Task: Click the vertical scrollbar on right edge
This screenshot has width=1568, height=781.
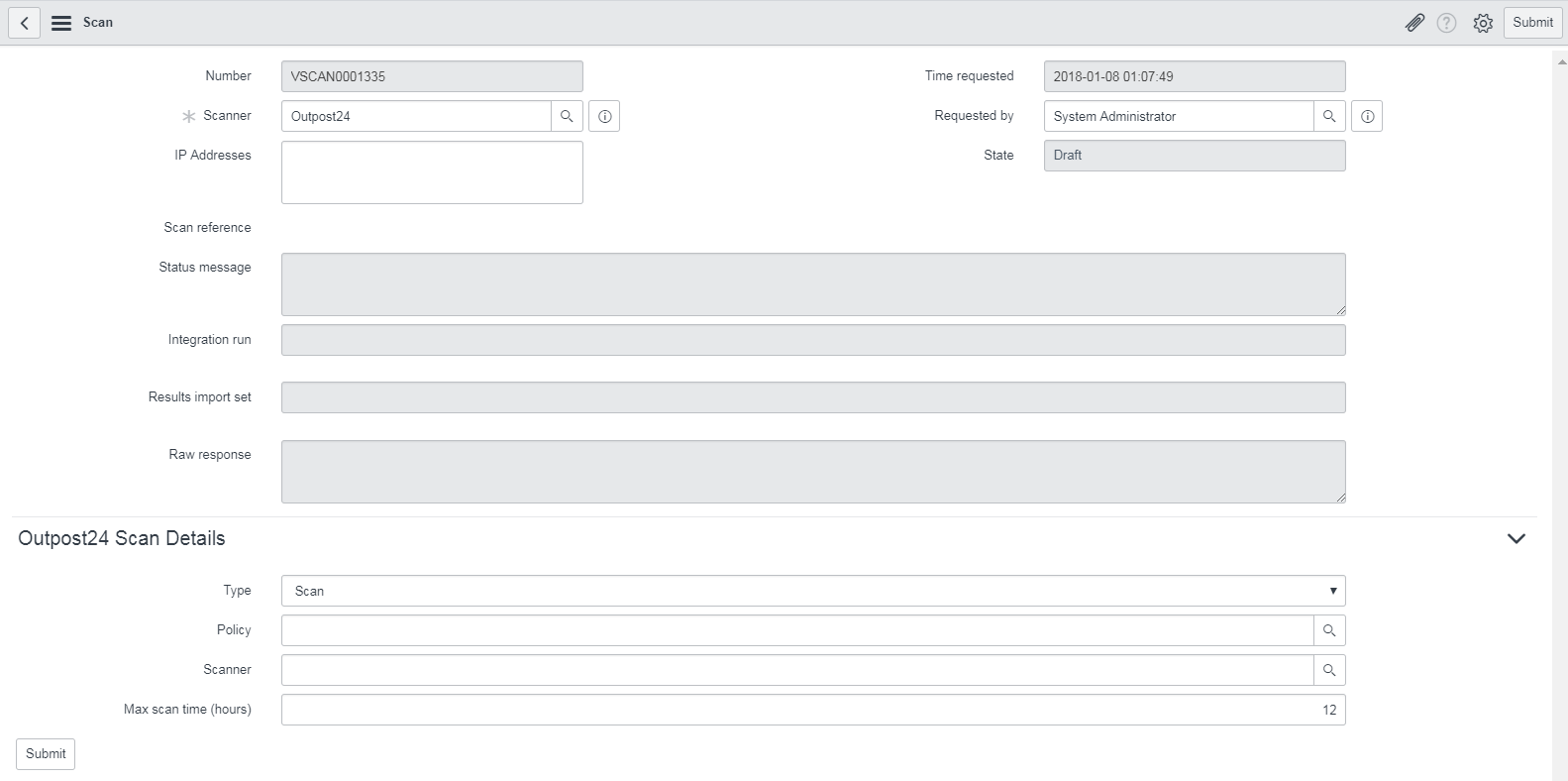Action: coord(1560,396)
